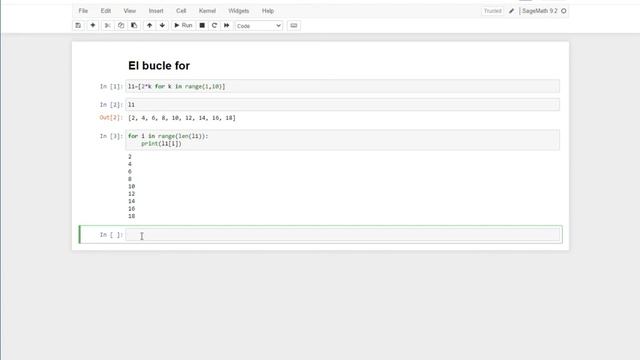Click the Out[2] list output text
640x360 pixels.
[182, 118]
